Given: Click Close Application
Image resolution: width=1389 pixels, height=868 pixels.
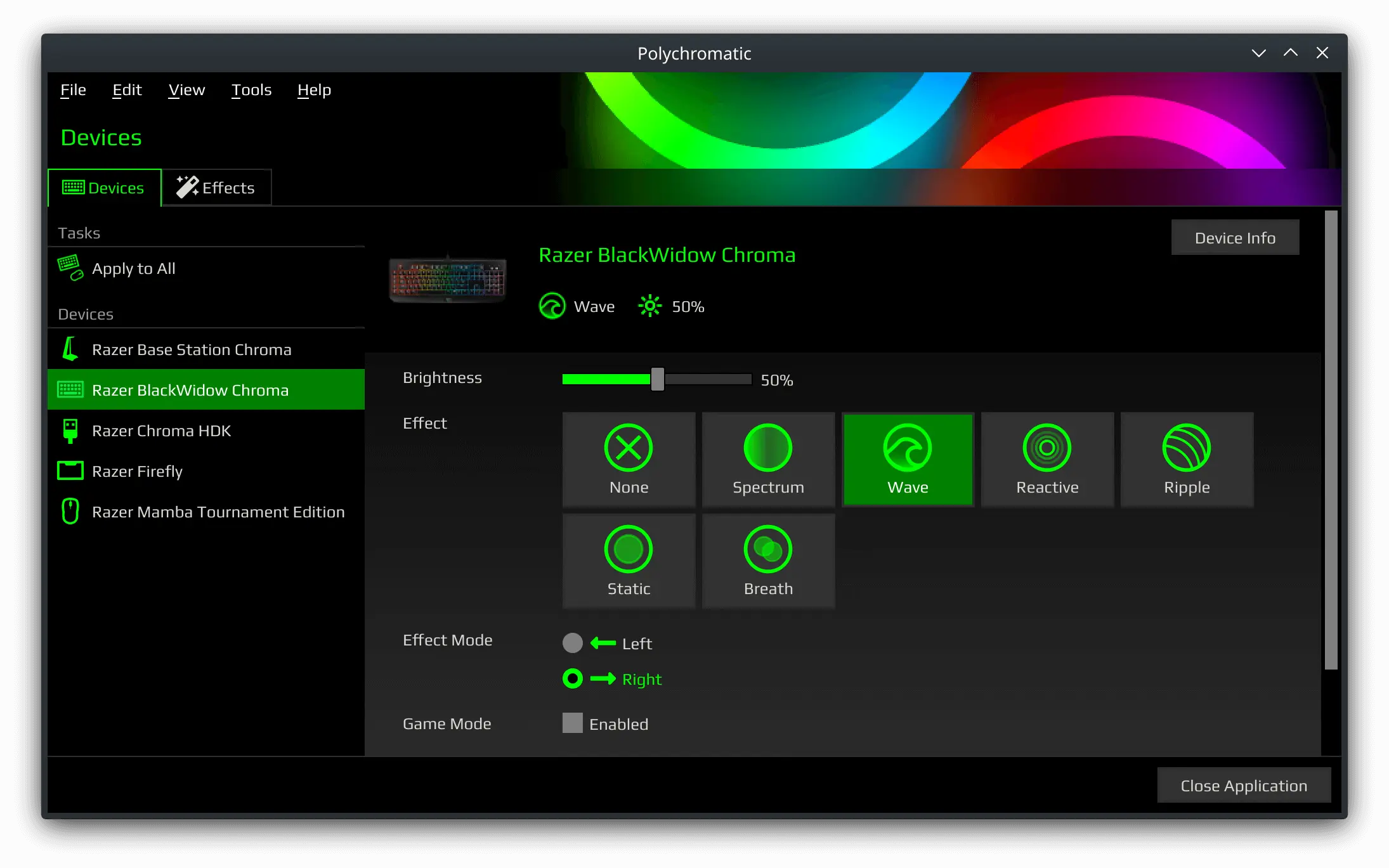Looking at the screenshot, I should point(1243,785).
